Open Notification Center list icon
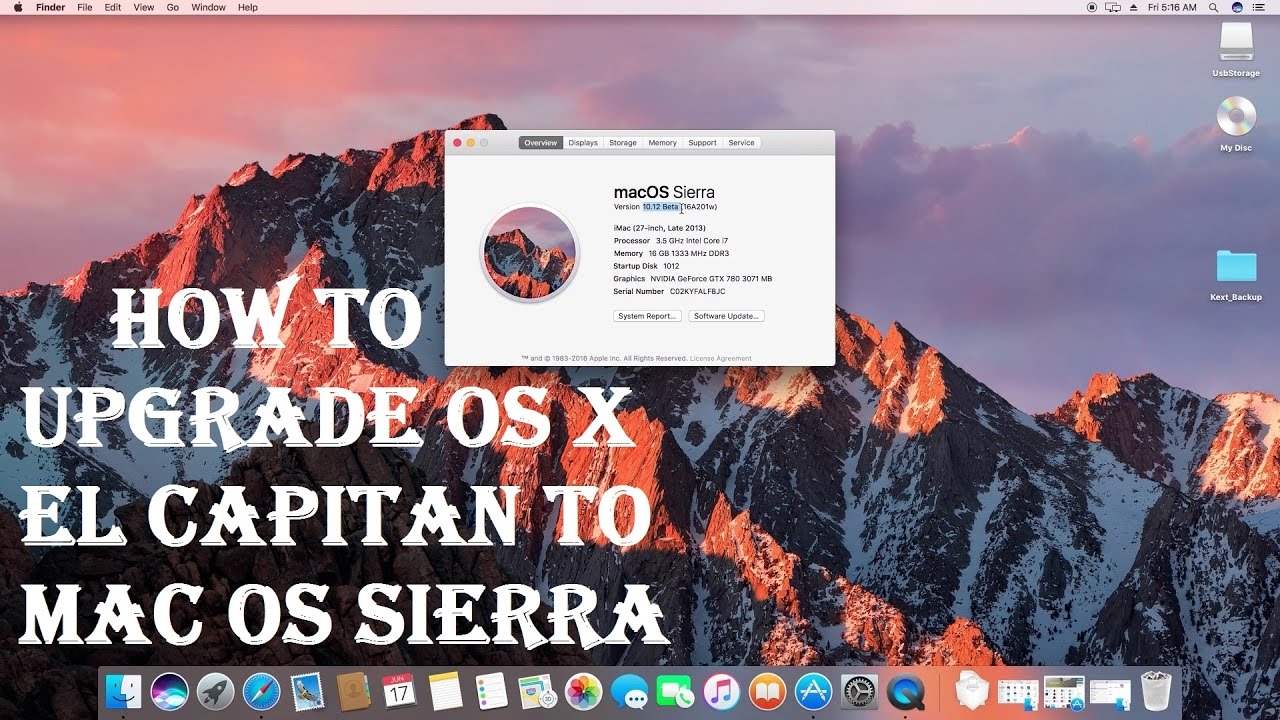The width and height of the screenshot is (1280, 720). pos(1261,7)
